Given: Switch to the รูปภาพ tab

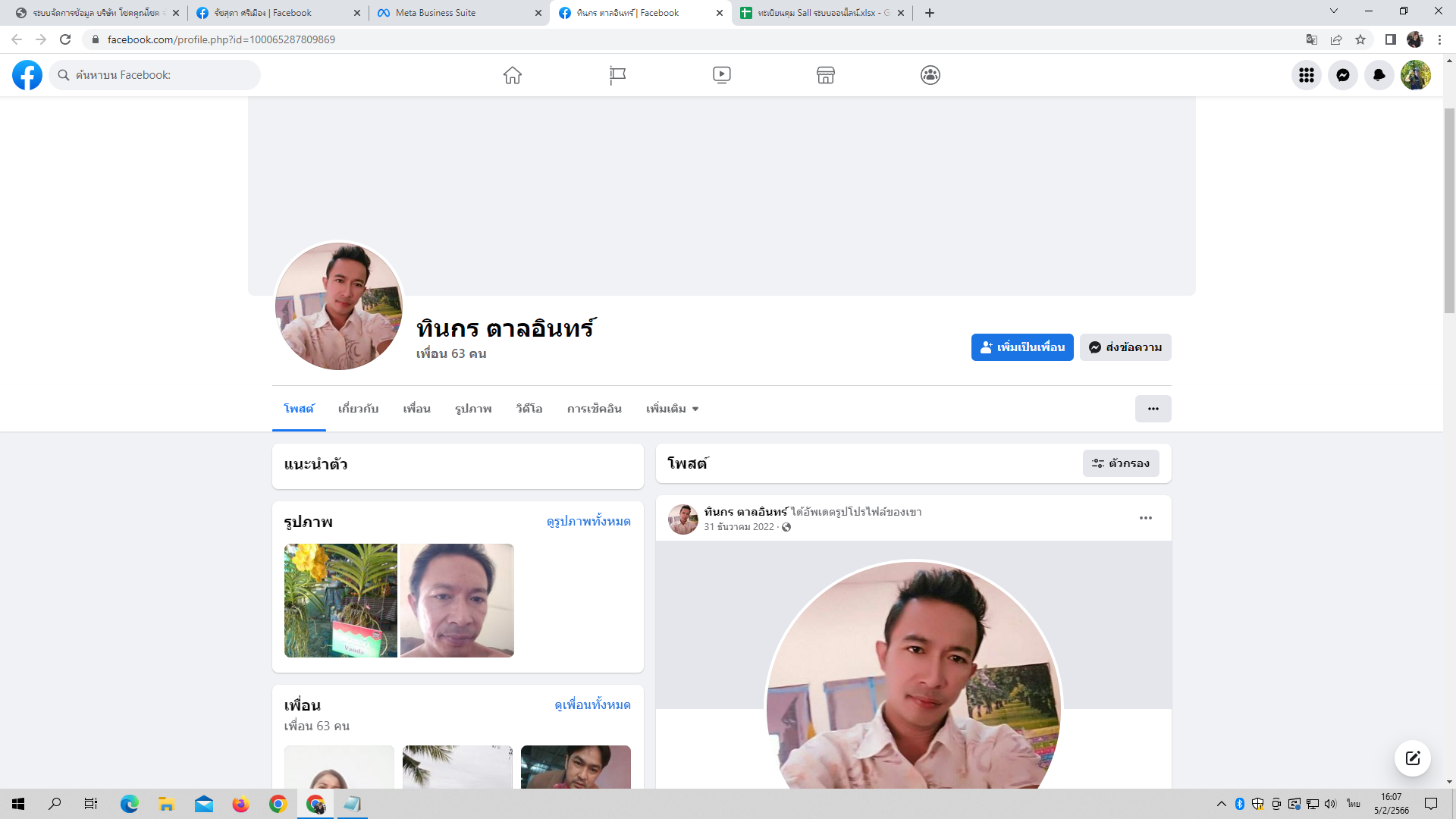Looking at the screenshot, I should click(x=473, y=409).
